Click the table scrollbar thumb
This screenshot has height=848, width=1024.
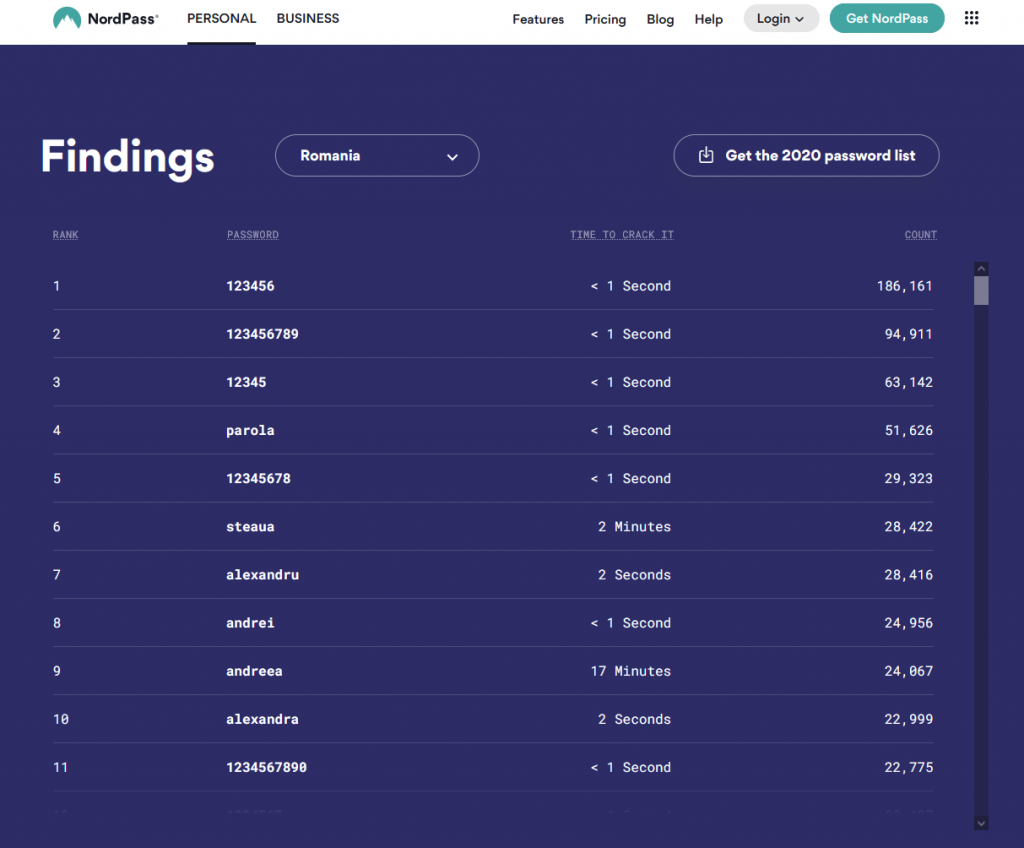pyautogui.click(x=981, y=291)
